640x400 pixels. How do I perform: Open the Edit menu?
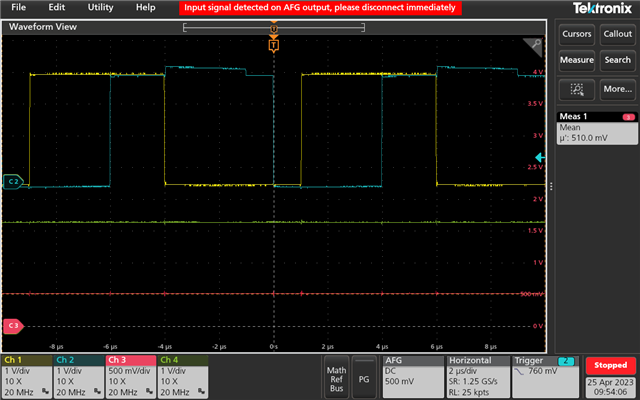[x=56, y=7]
